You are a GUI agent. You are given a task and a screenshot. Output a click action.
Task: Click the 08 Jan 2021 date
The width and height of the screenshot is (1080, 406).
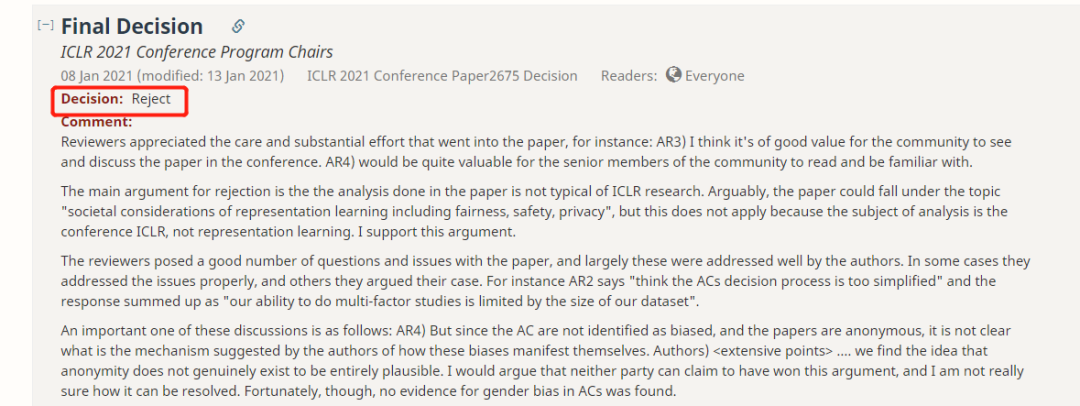pos(97,76)
